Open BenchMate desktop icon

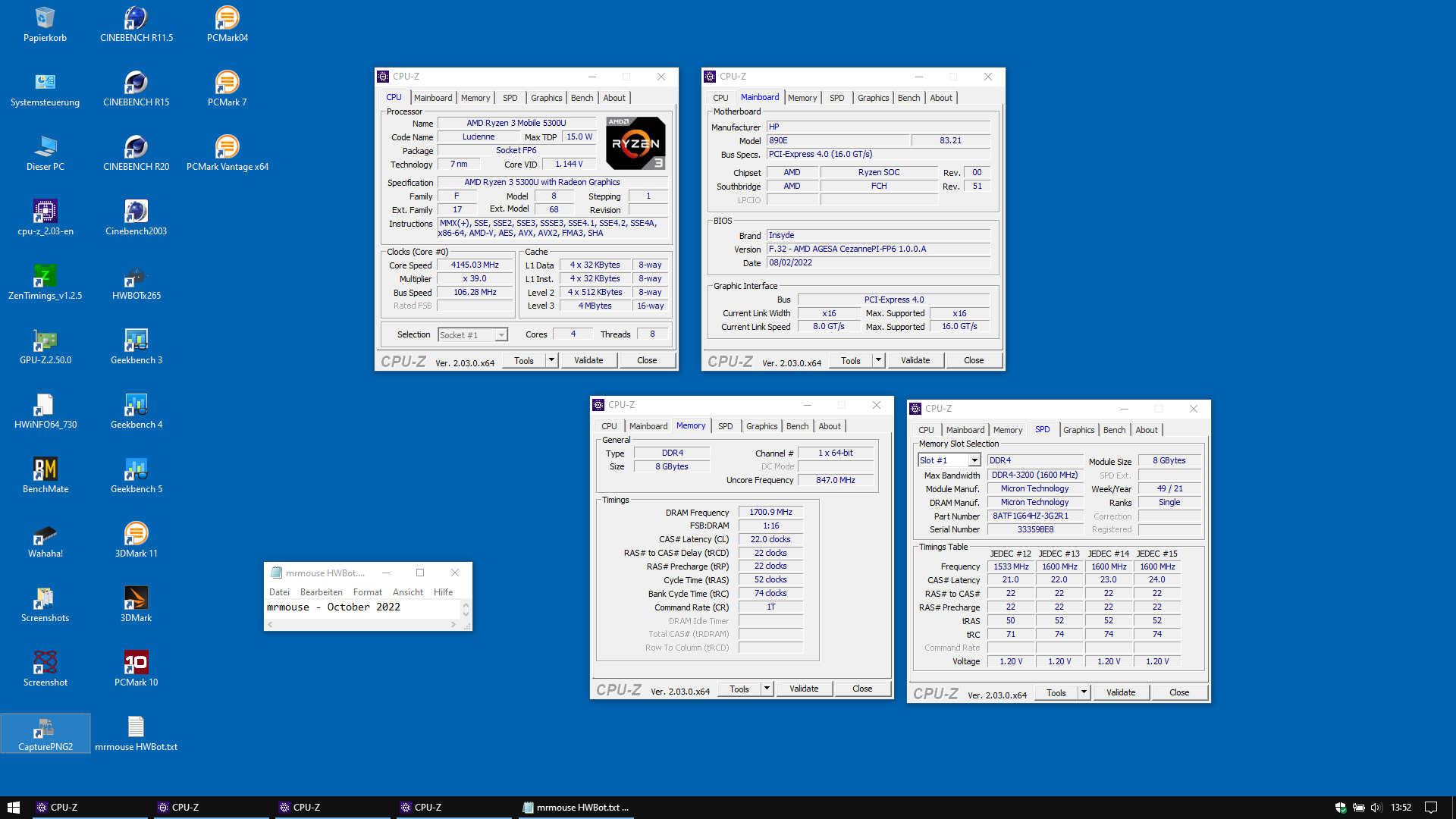coord(45,475)
